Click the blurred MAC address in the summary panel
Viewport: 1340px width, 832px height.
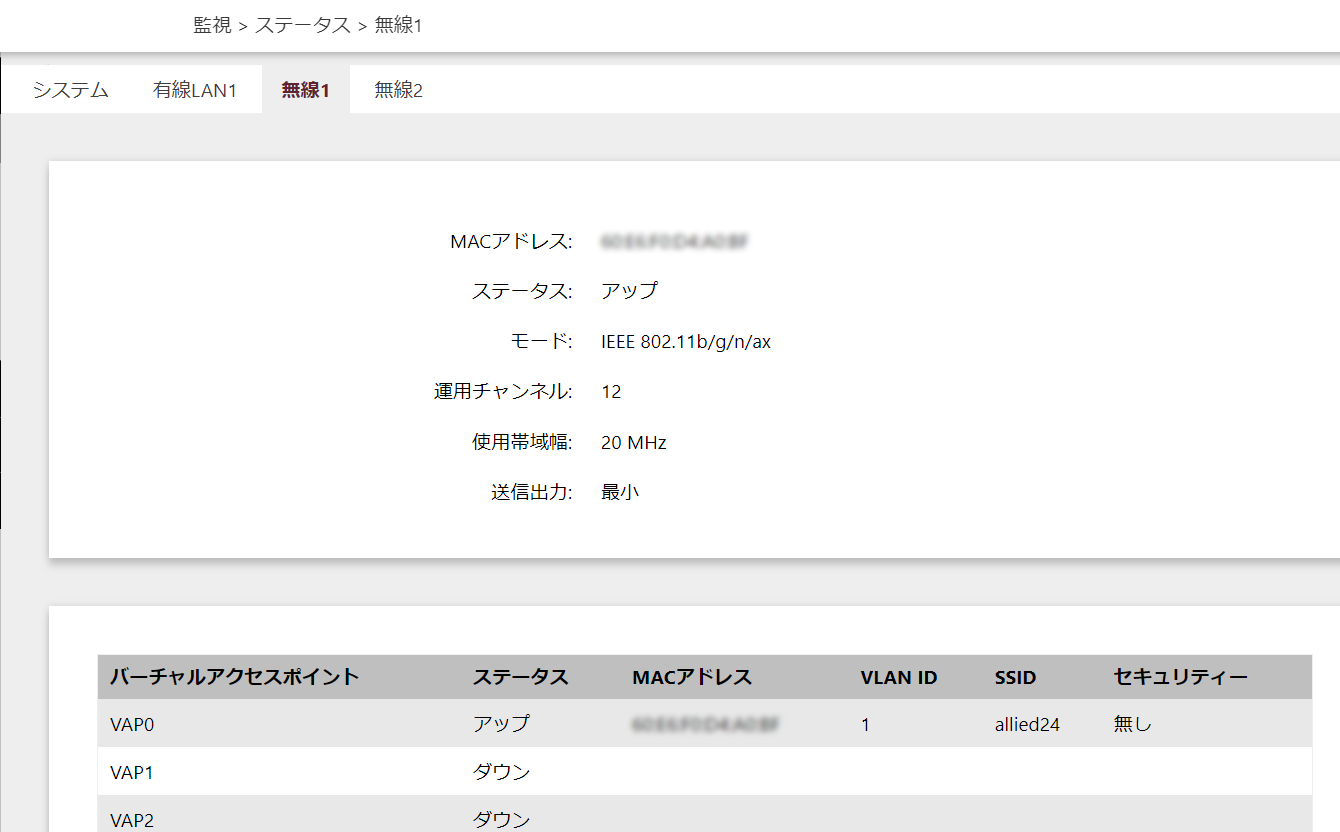tap(674, 241)
